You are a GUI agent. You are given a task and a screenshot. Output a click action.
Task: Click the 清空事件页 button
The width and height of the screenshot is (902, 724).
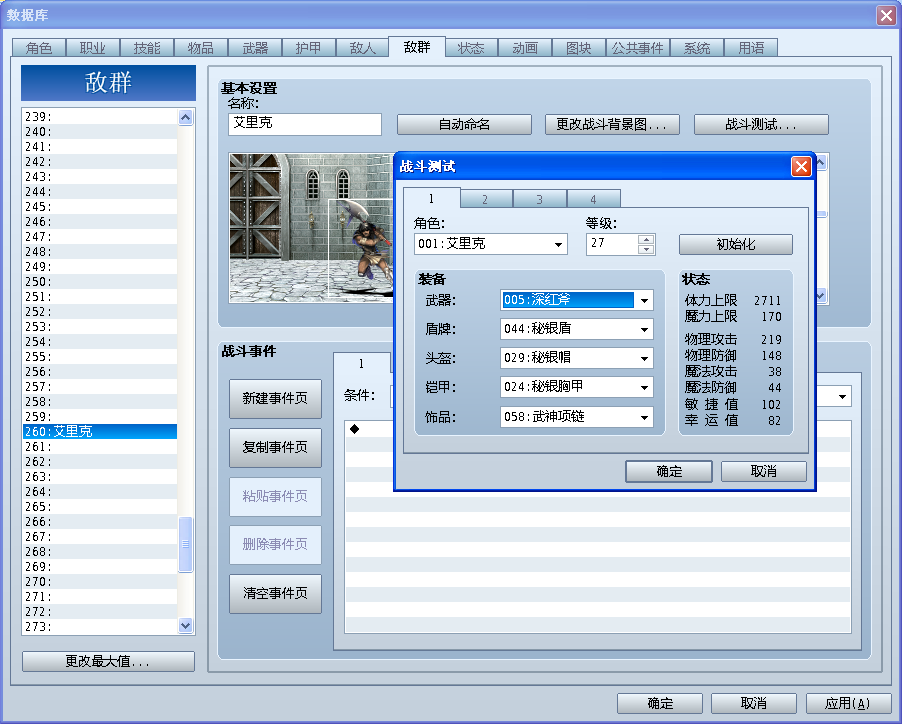pyautogui.click(x=275, y=593)
